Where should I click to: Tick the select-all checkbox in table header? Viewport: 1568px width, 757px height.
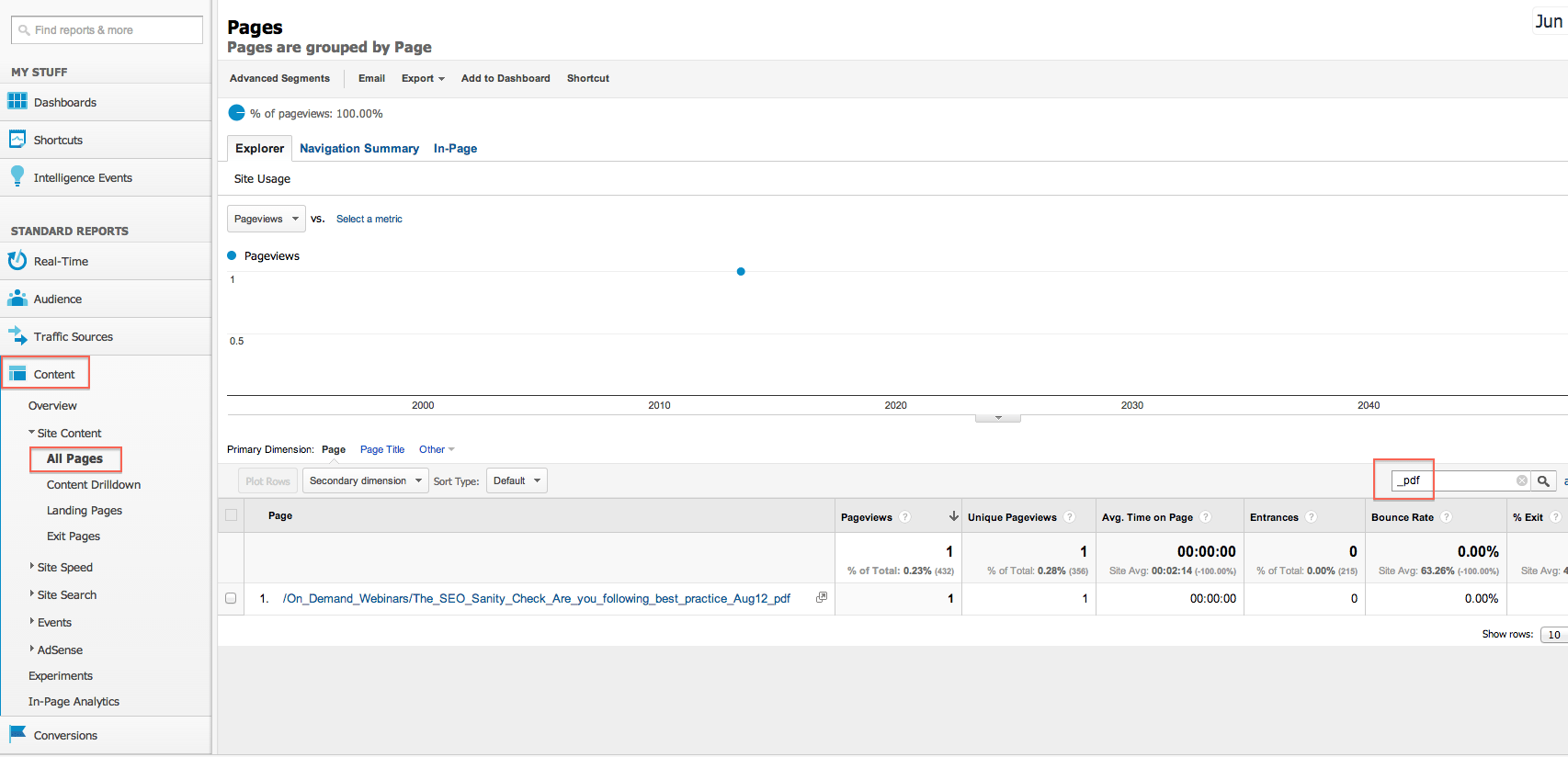point(231,515)
